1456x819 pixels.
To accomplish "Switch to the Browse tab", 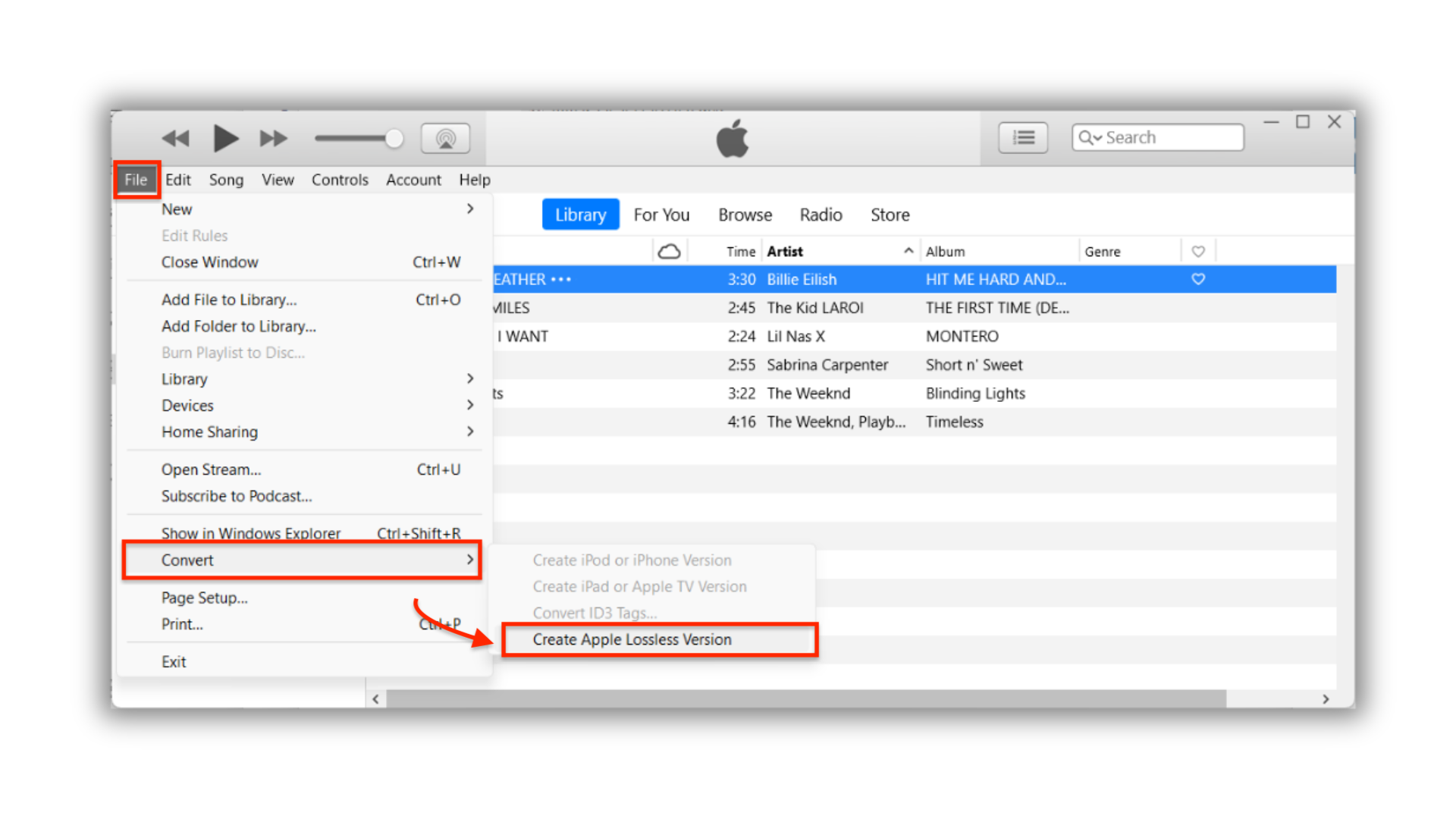I will click(x=745, y=215).
